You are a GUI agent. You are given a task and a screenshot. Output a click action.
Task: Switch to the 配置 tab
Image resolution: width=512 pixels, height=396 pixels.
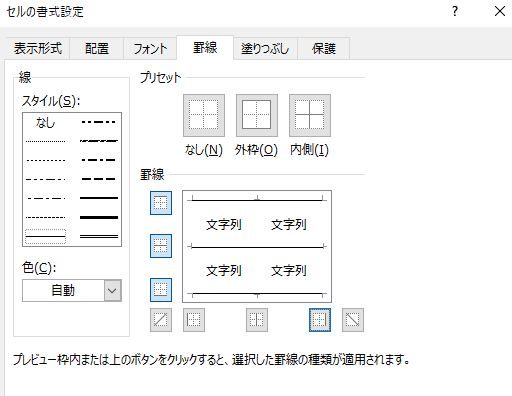tap(97, 49)
